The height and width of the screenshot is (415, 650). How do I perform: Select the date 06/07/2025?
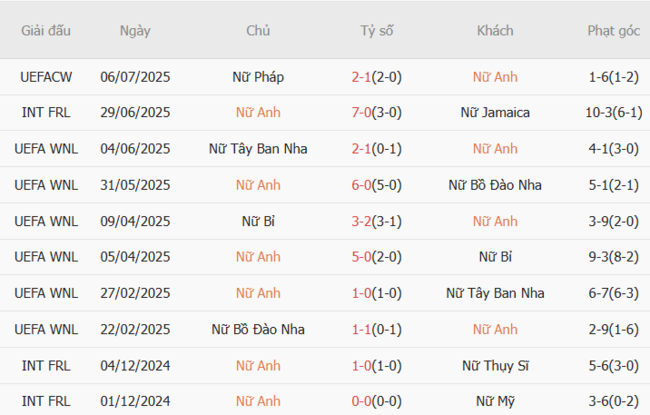(x=135, y=77)
